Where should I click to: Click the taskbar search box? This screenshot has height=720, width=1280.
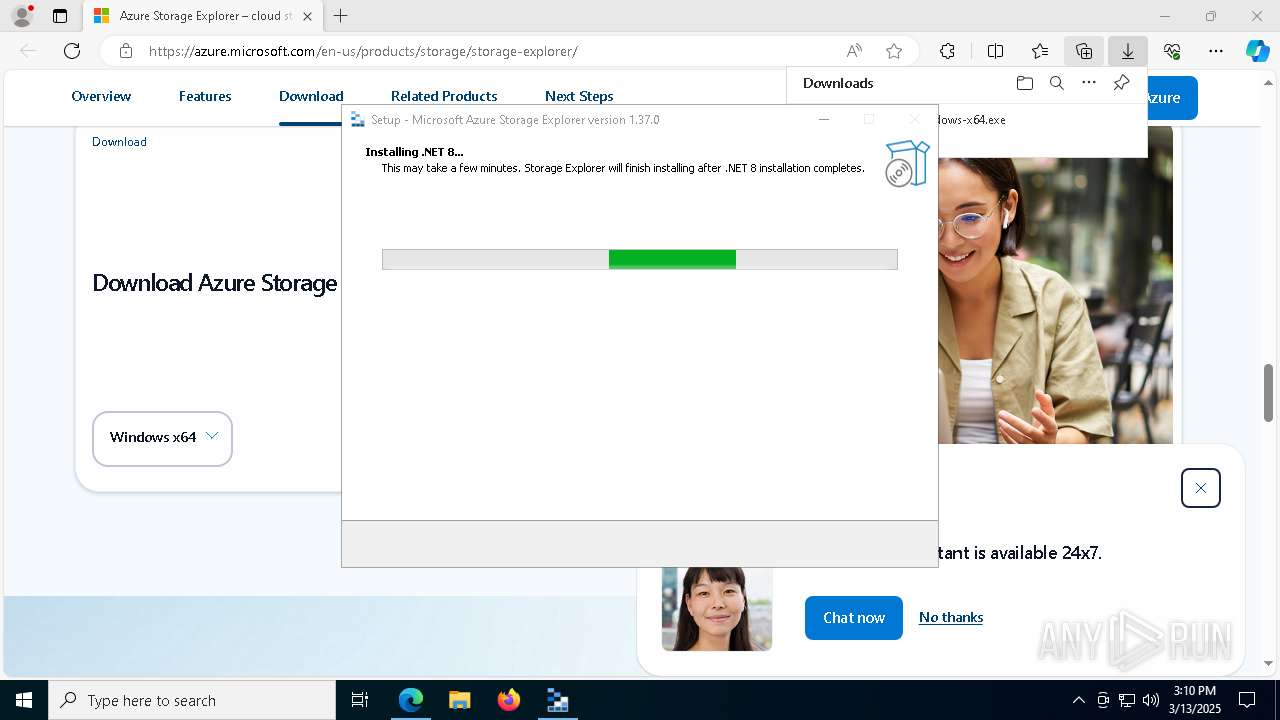[x=192, y=700]
